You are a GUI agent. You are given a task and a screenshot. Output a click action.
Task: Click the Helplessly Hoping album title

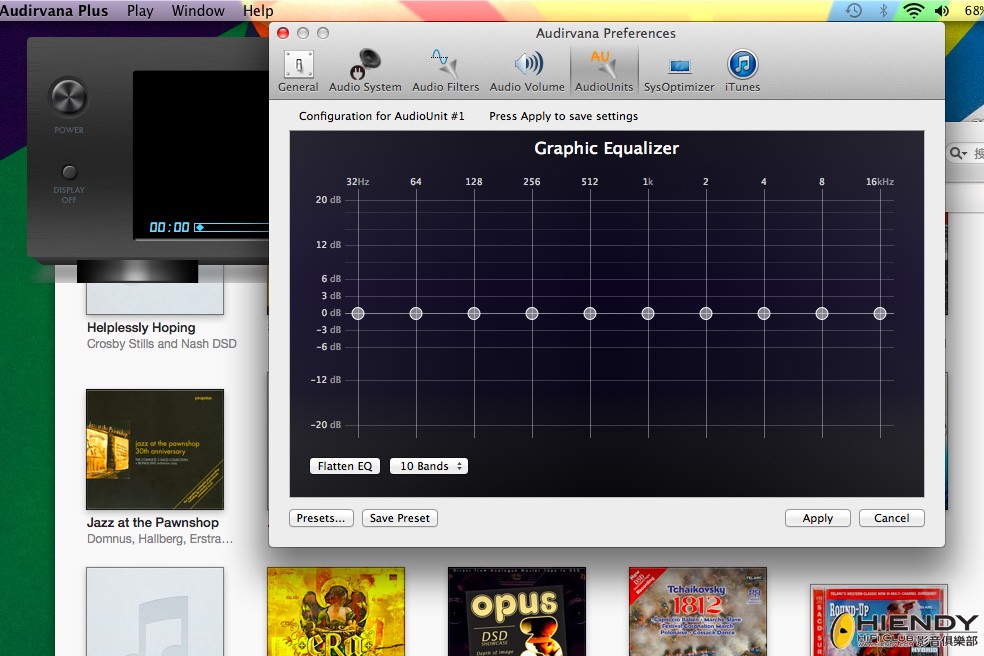point(141,328)
